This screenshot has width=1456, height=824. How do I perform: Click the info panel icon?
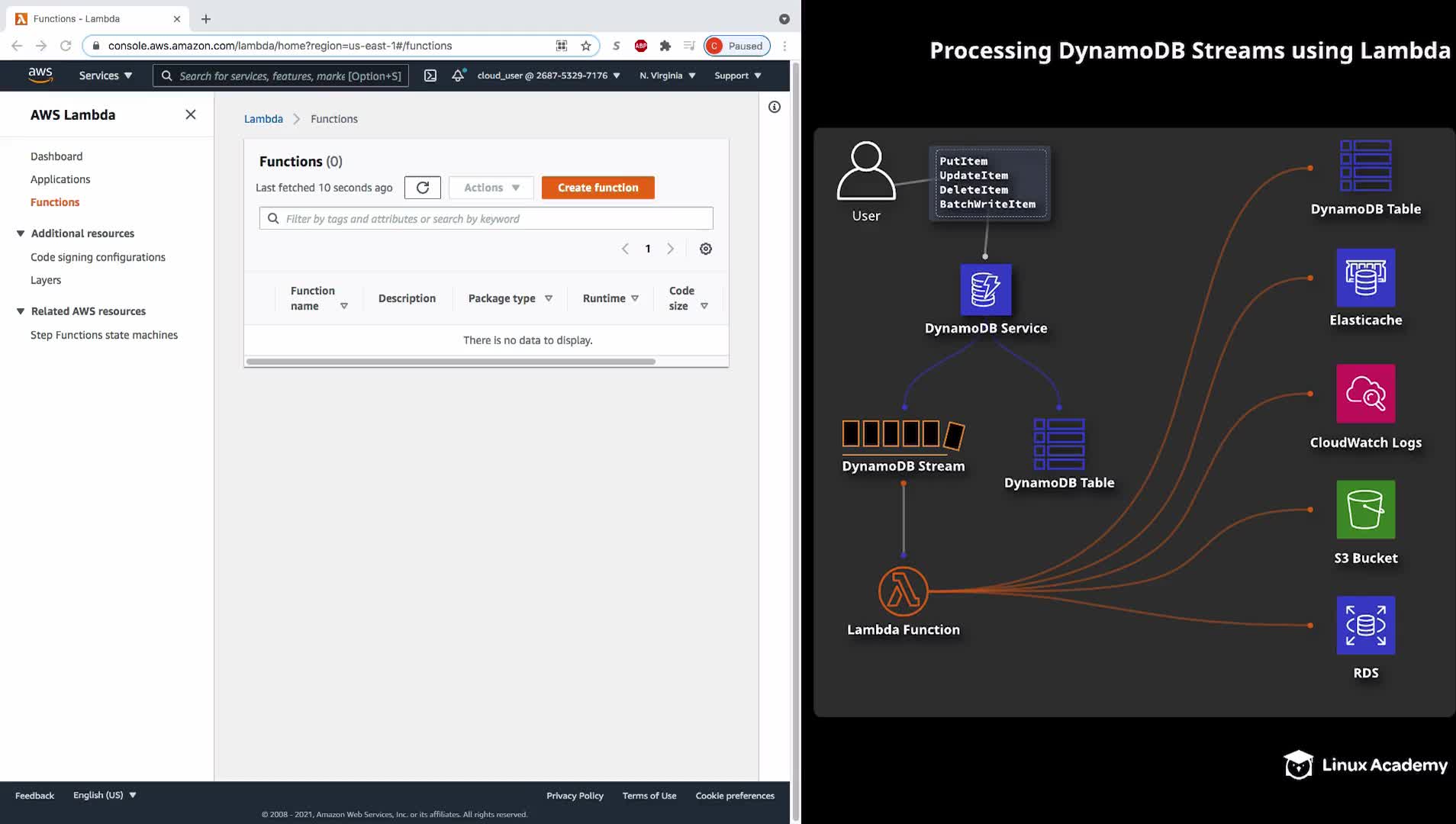point(774,107)
